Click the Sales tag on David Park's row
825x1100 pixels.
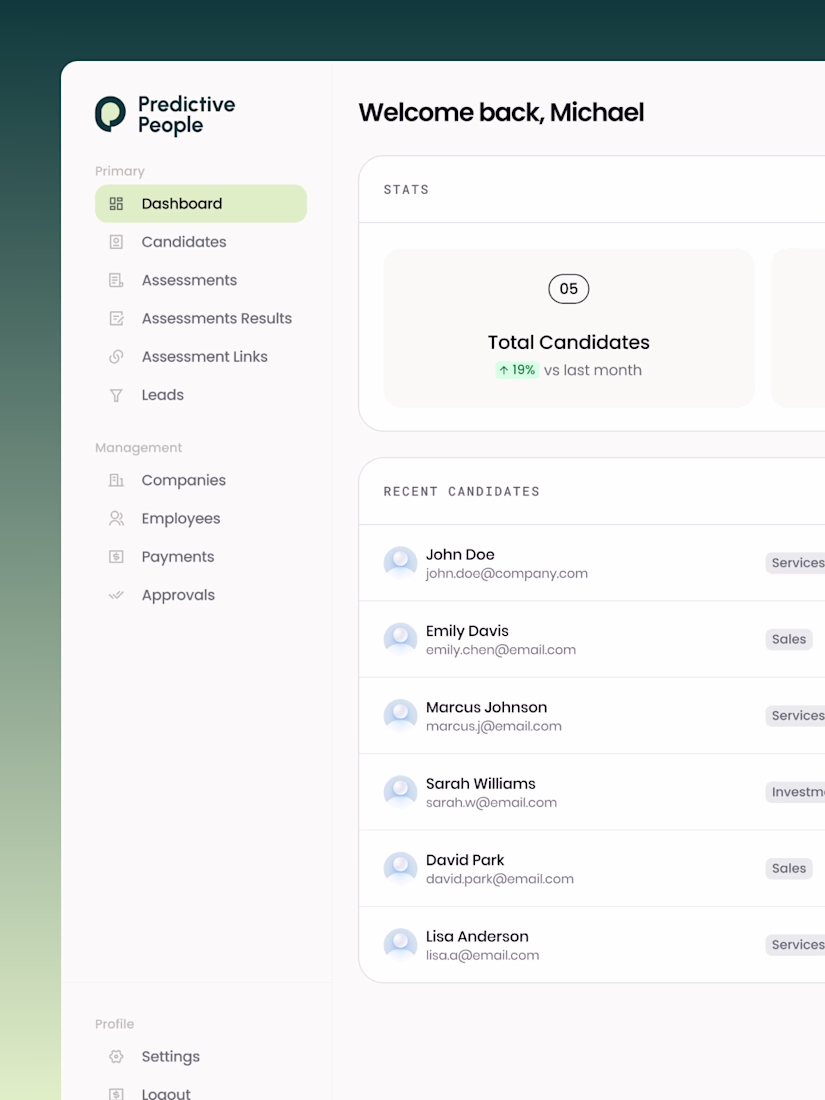789,868
